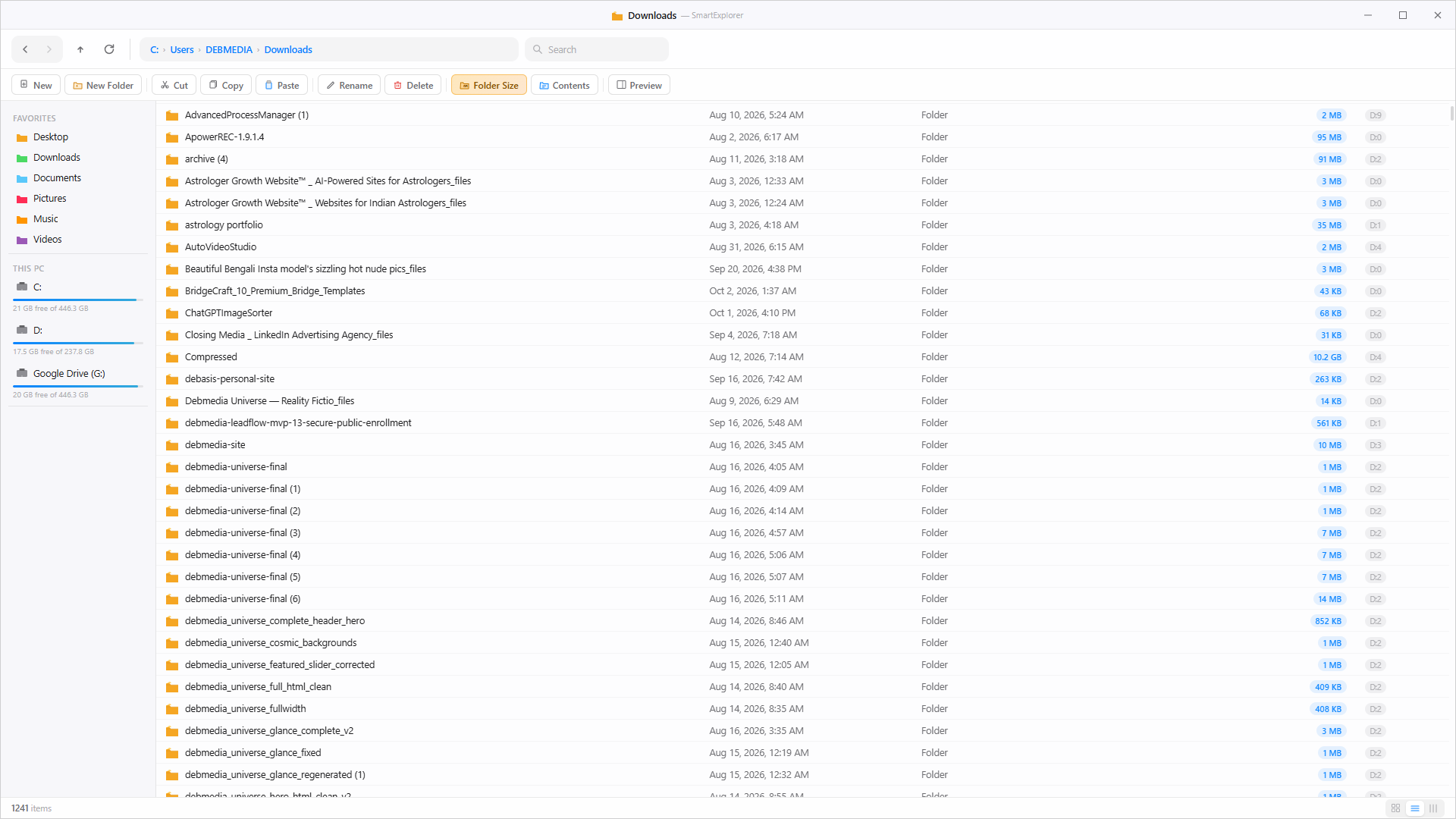Switch to grid view in status bar
This screenshot has width=1456, height=819.
click(1395, 808)
